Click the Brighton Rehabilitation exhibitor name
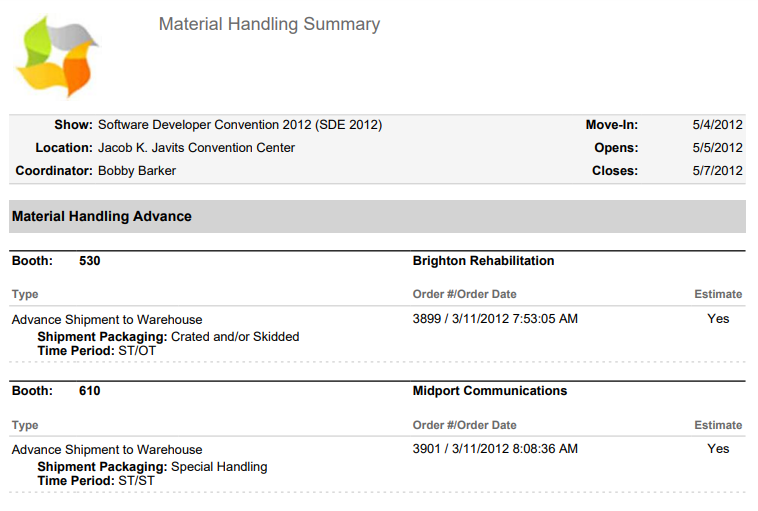 pyautogui.click(x=483, y=261)
